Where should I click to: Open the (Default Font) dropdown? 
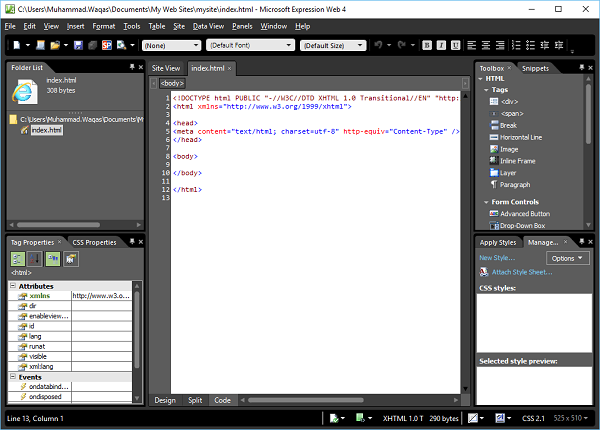pos(249,45)
